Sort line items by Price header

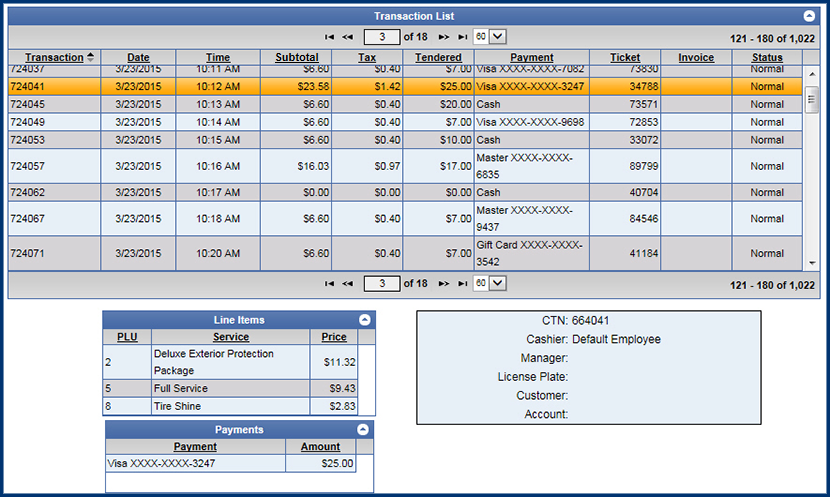(333, 338)
